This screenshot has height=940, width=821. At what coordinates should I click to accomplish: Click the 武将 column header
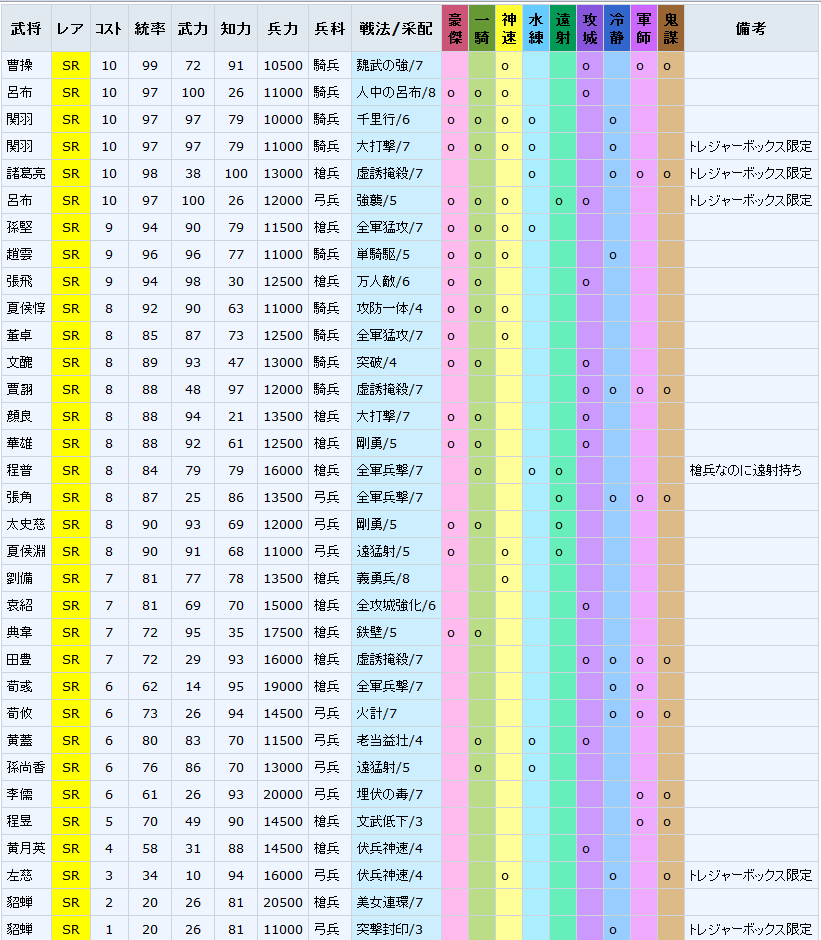[26, 28]
